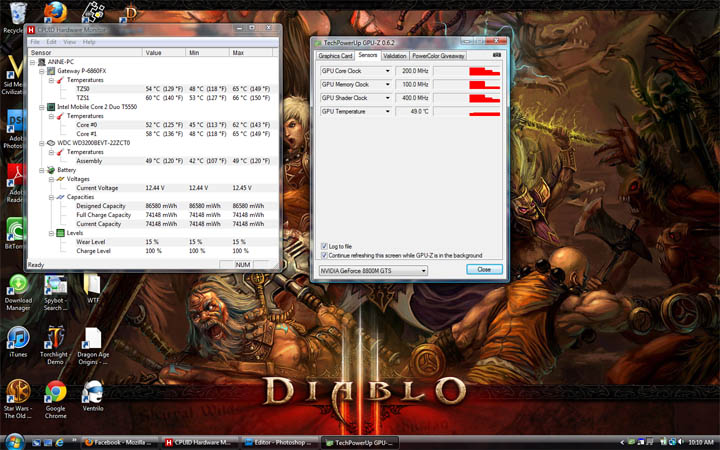Collapse the battery Voltages node

[x=51, y=179]
